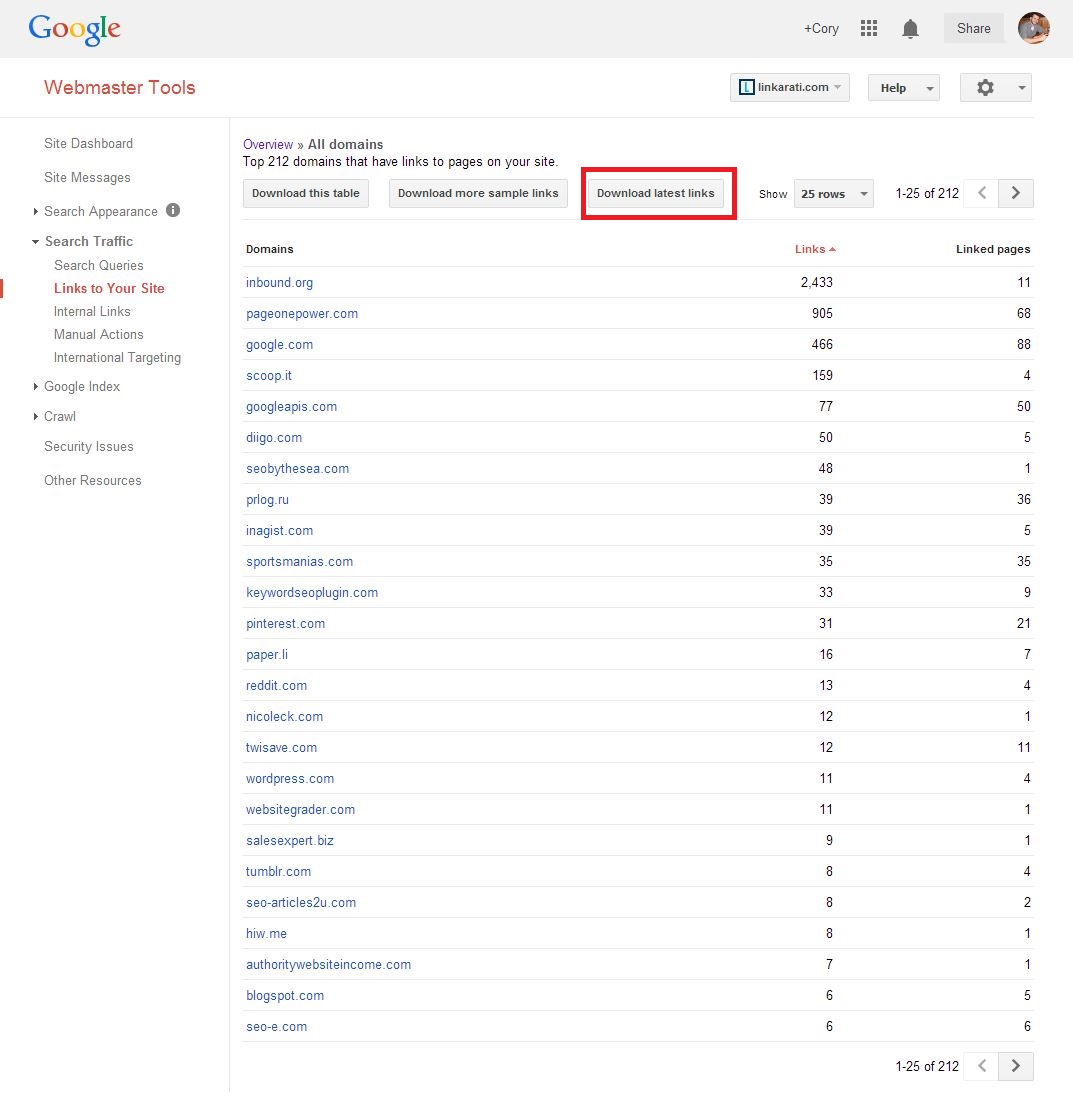Open the settings gear menu
Screen dimensions: 1073x1110
point(995,88)
